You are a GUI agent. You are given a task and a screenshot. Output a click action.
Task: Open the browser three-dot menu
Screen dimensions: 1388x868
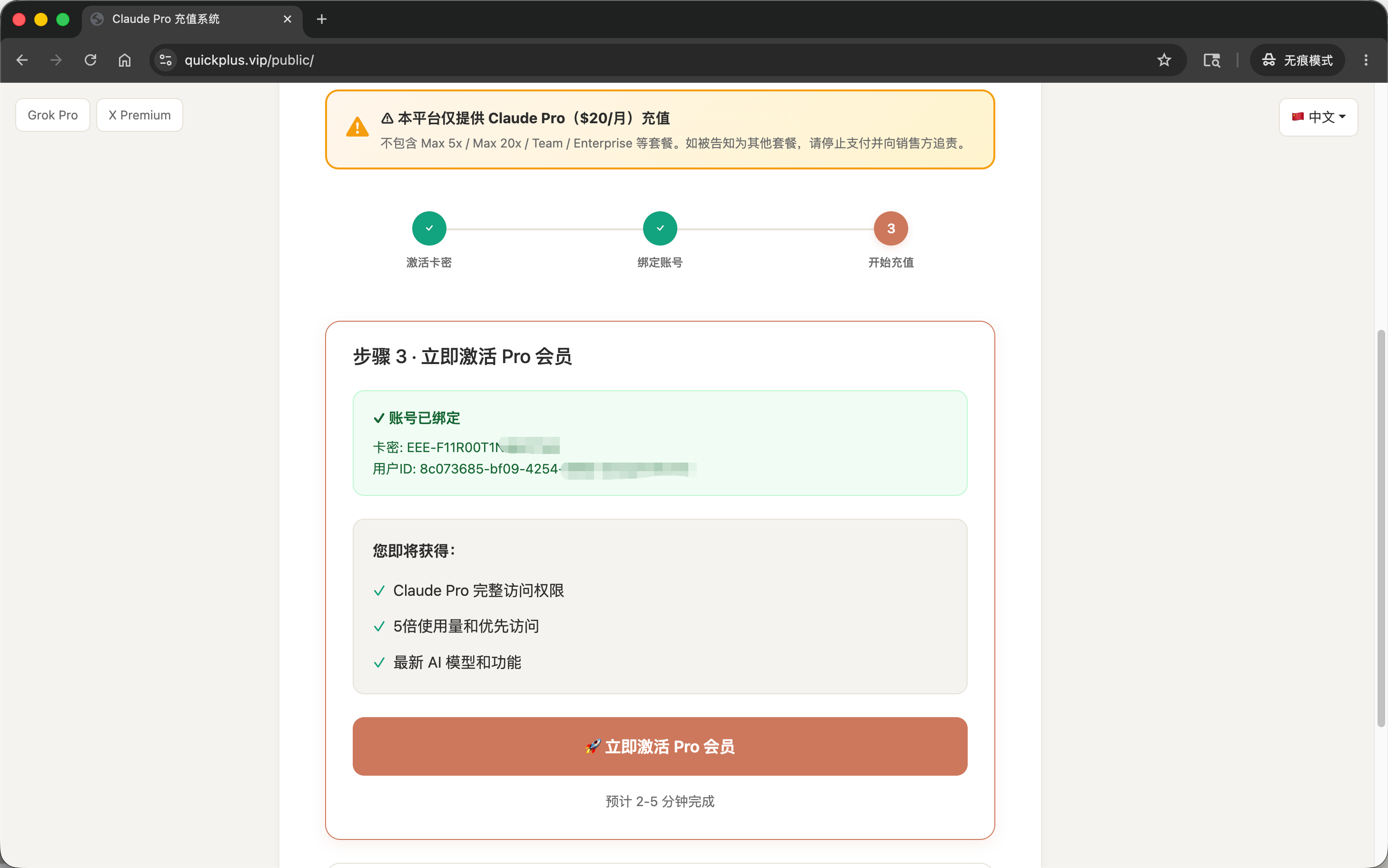(x=1366, y=59)
